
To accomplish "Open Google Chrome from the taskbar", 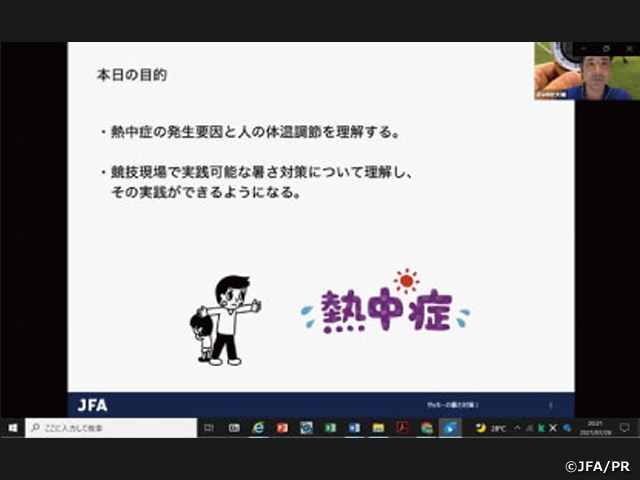I will point(427,427).
